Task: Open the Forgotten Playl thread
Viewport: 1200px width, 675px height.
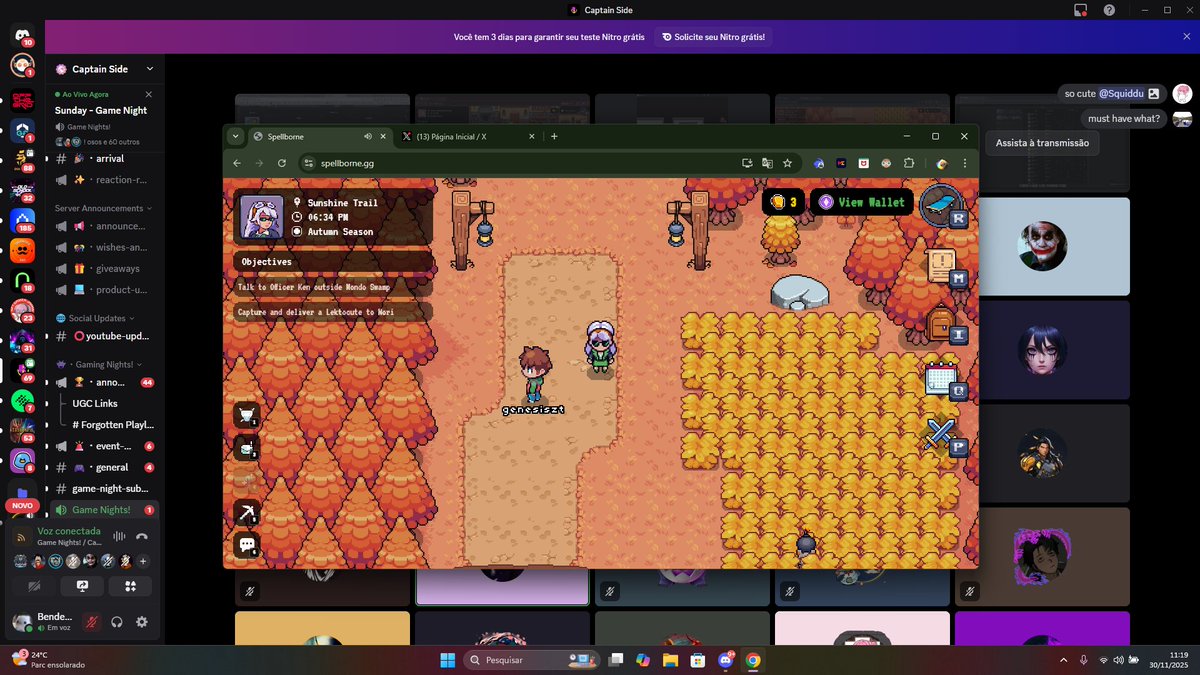Action: pyautogui.click(x=112, y=425)
